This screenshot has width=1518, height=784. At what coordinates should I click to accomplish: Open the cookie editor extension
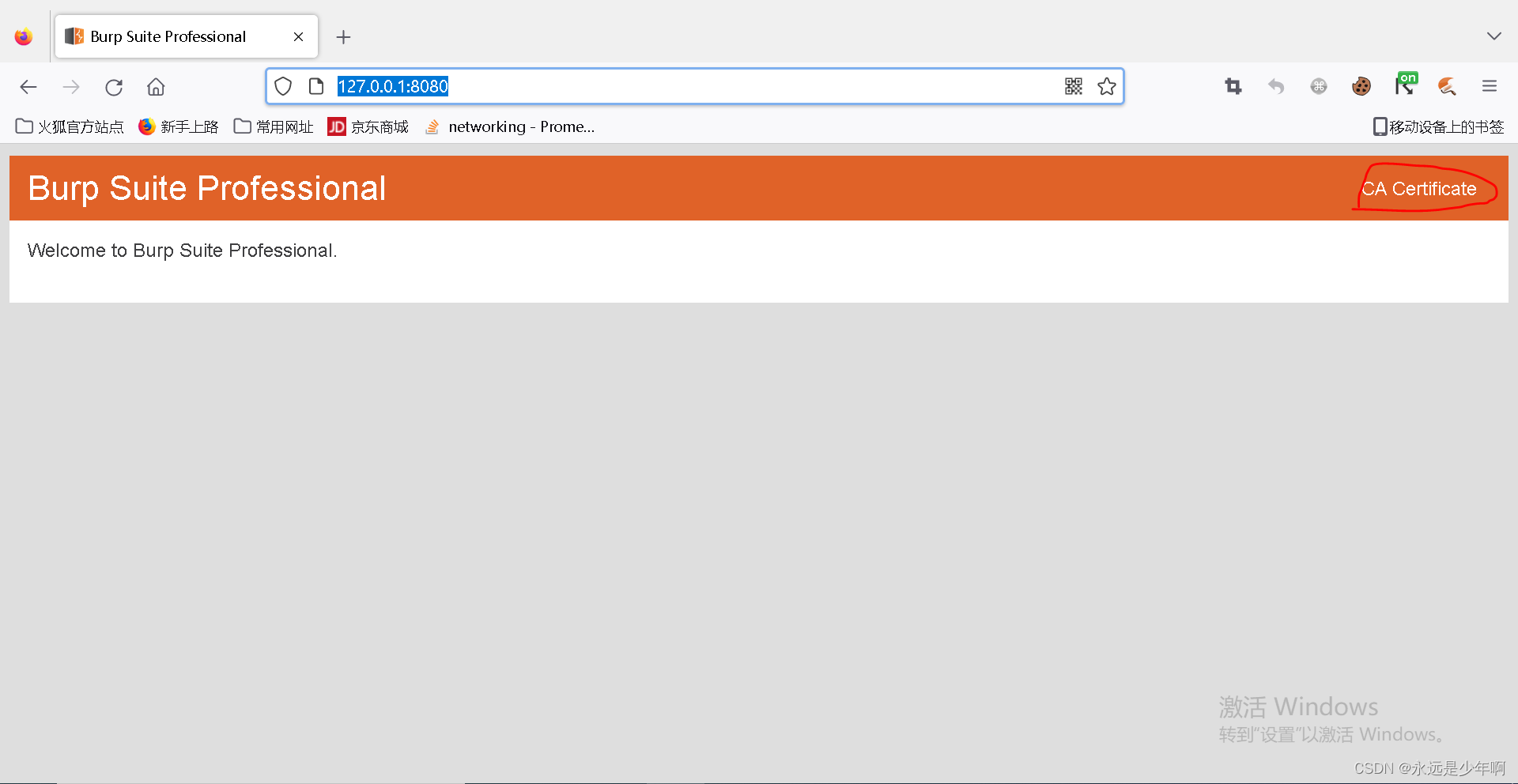1361,86
